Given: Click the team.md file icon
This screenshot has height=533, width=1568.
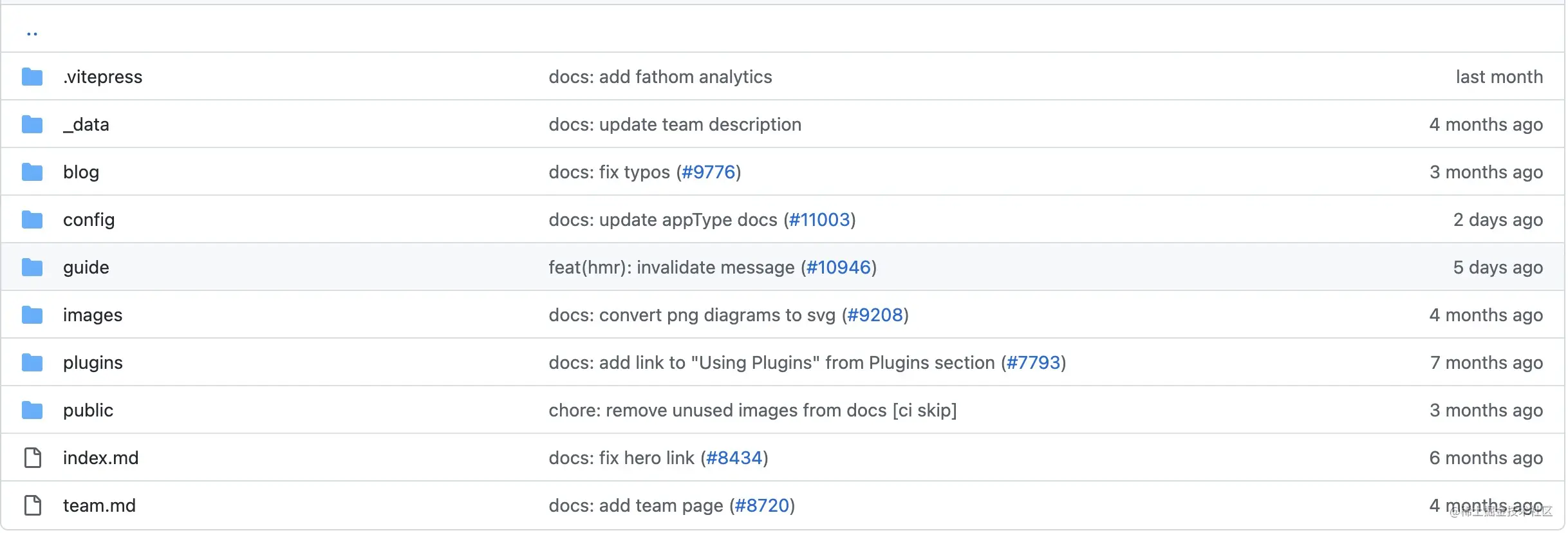Looking at the screenshot, I should (32, 506).
